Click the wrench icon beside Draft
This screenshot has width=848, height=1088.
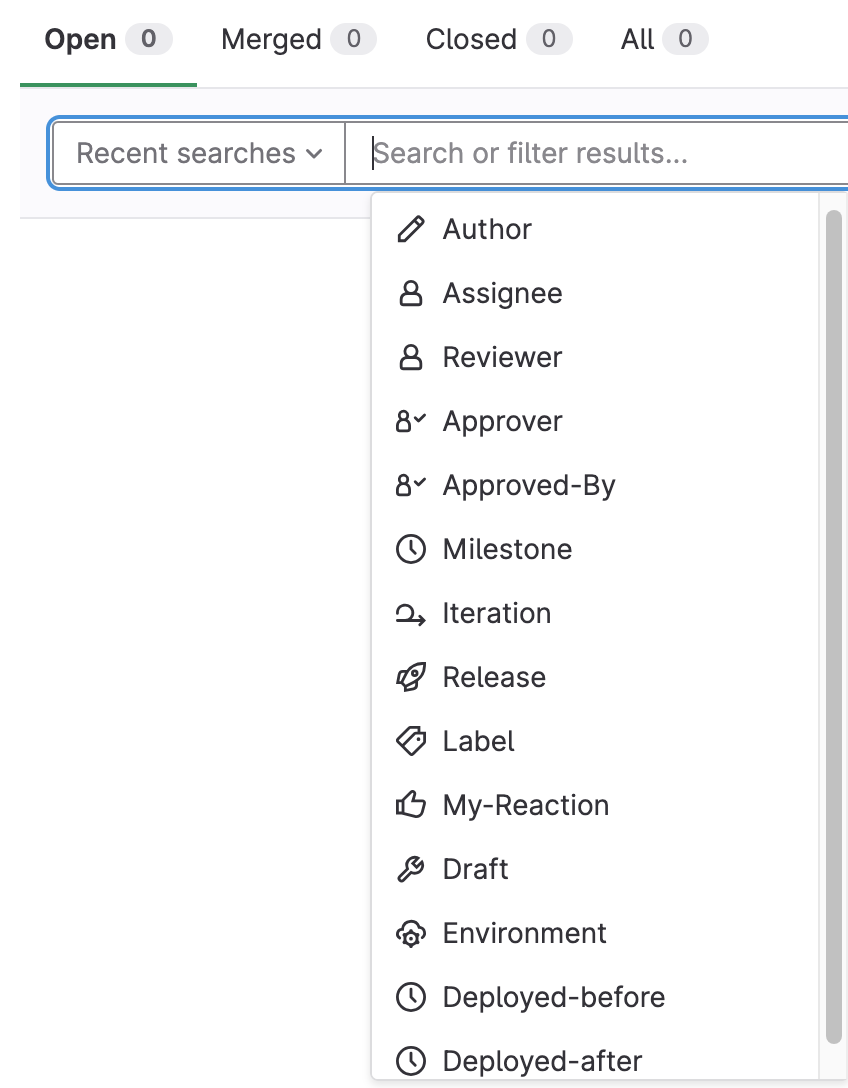point(410,870)
